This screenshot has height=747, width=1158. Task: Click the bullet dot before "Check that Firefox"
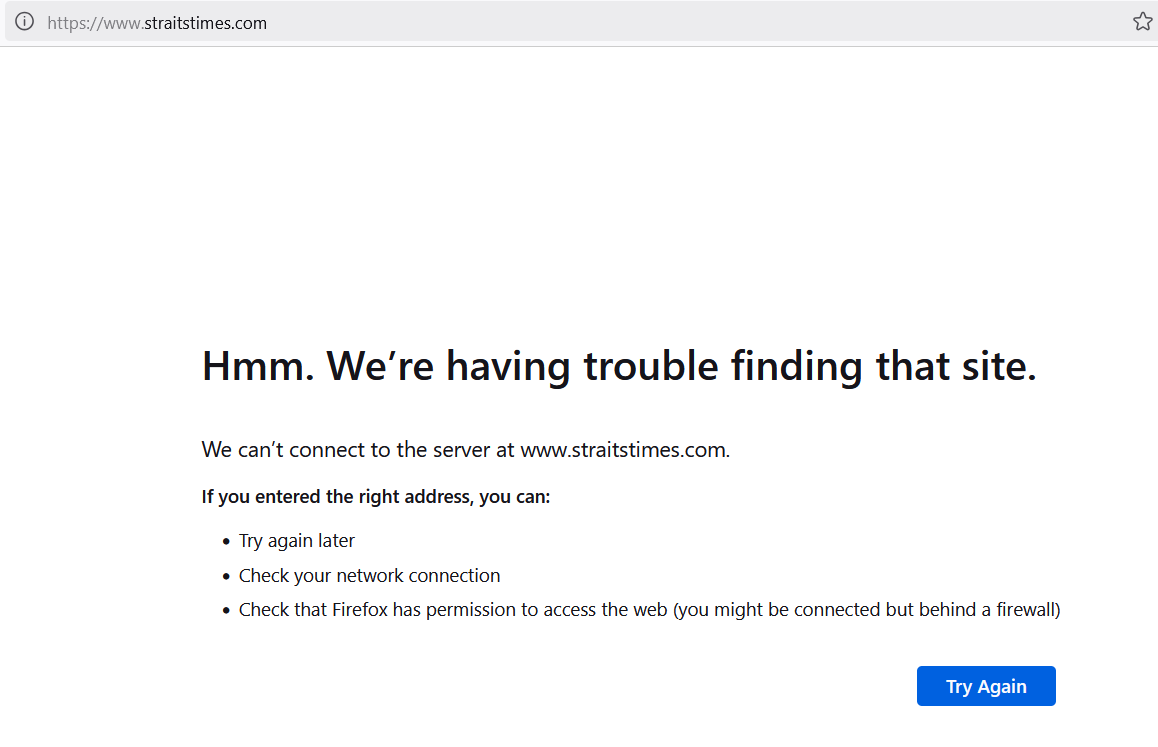point(226,610)
